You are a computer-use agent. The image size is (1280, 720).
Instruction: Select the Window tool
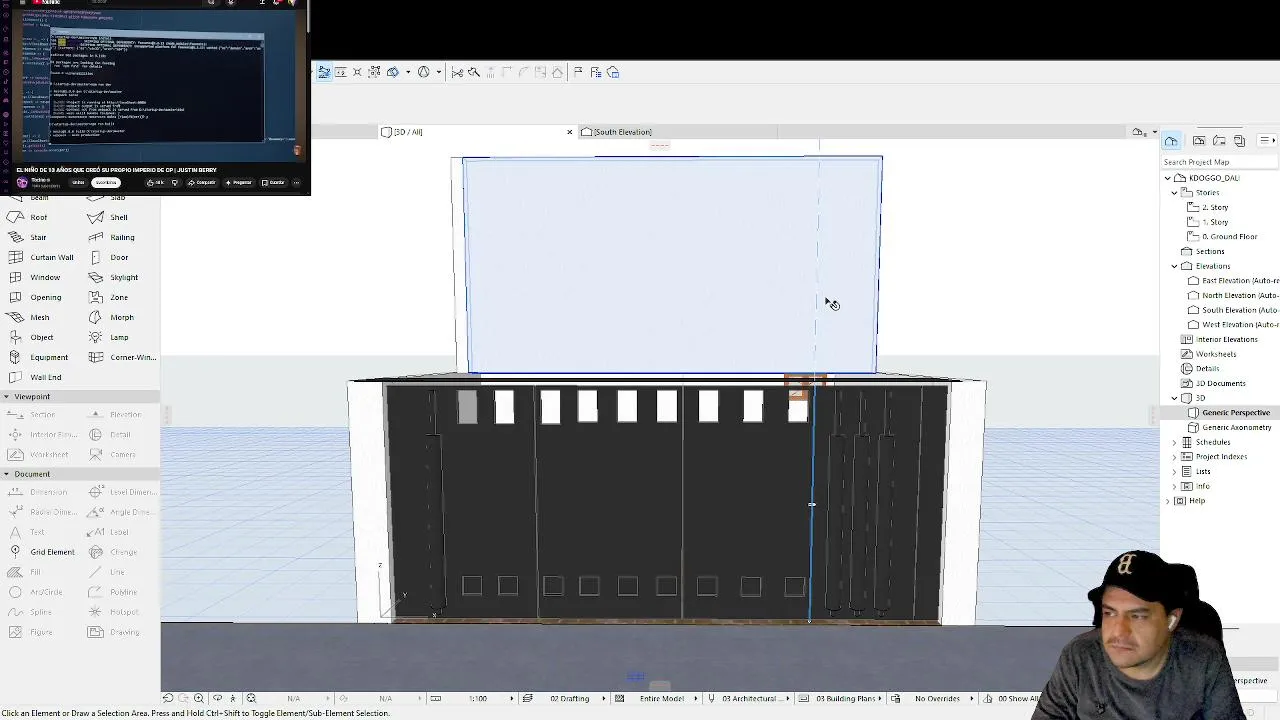(34, 277)
